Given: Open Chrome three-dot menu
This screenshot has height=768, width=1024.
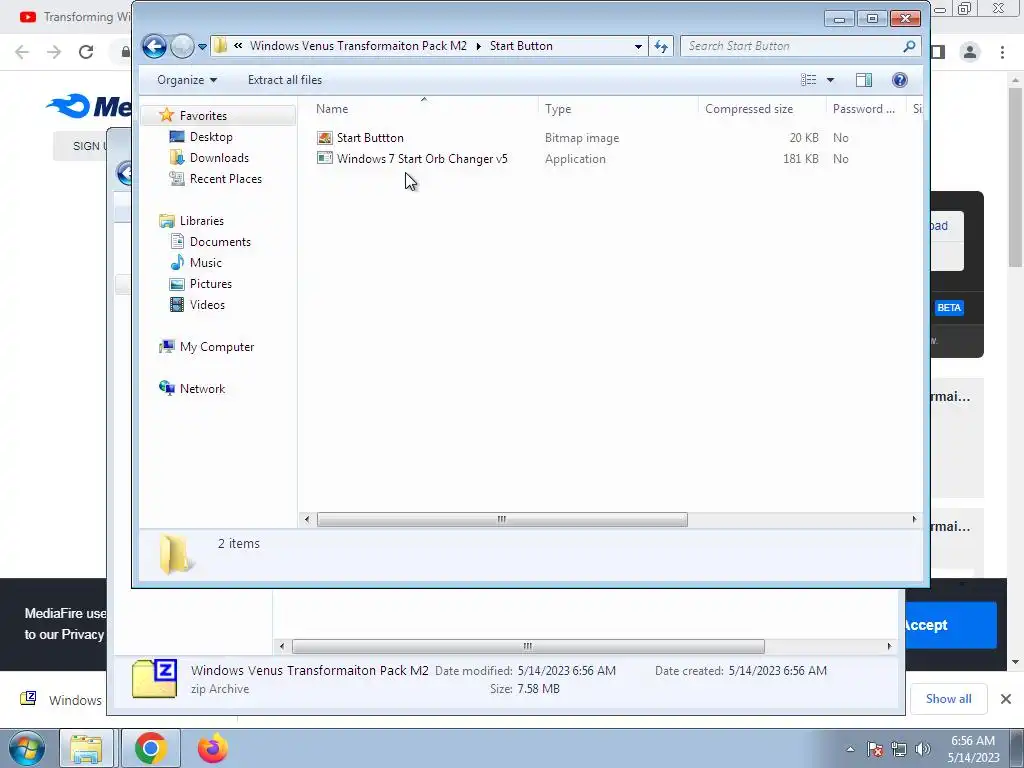Looking at the screenshot, I should [1002, 52].
